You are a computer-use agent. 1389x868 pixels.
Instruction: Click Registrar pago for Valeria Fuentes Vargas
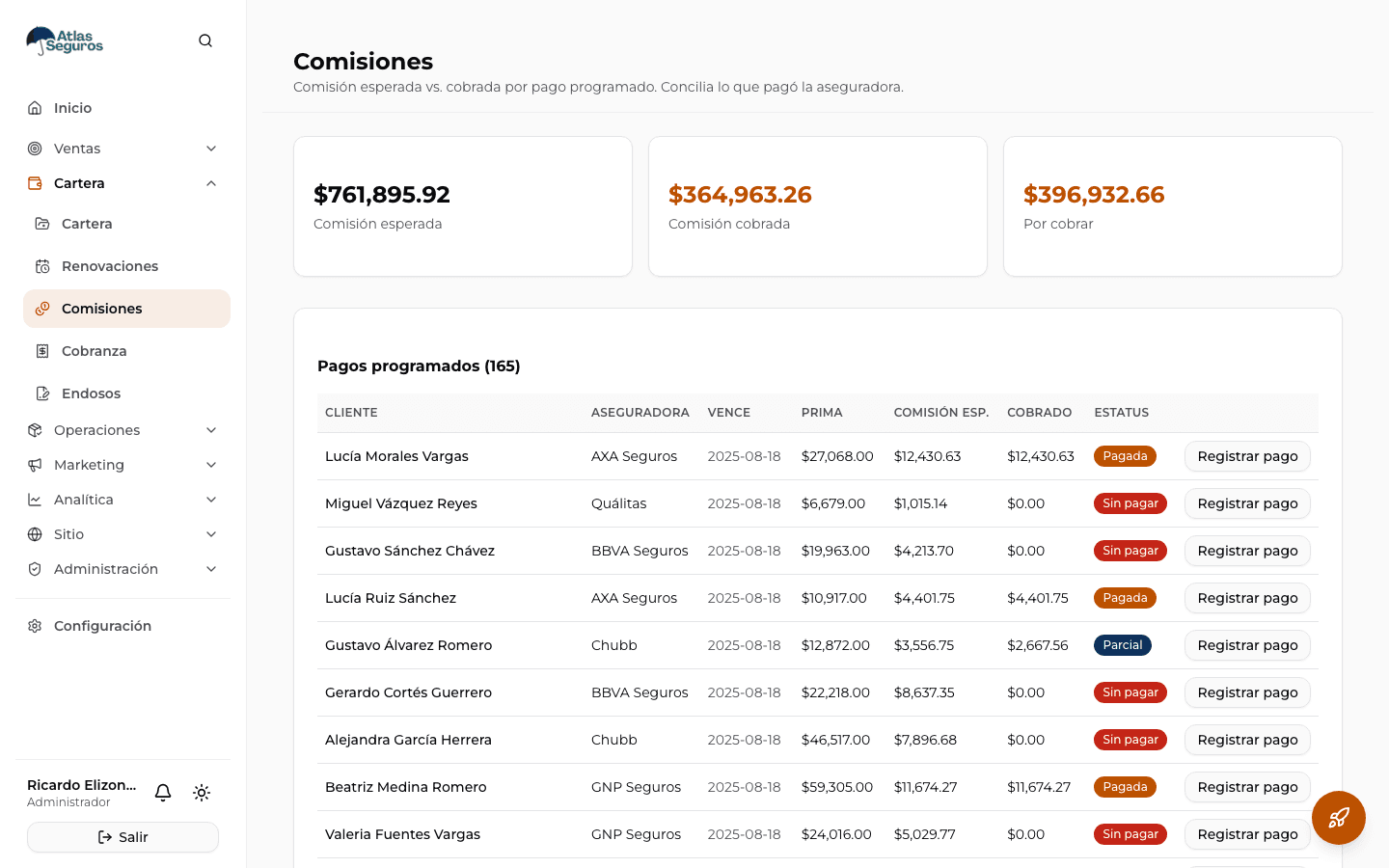pos(1247,834)
